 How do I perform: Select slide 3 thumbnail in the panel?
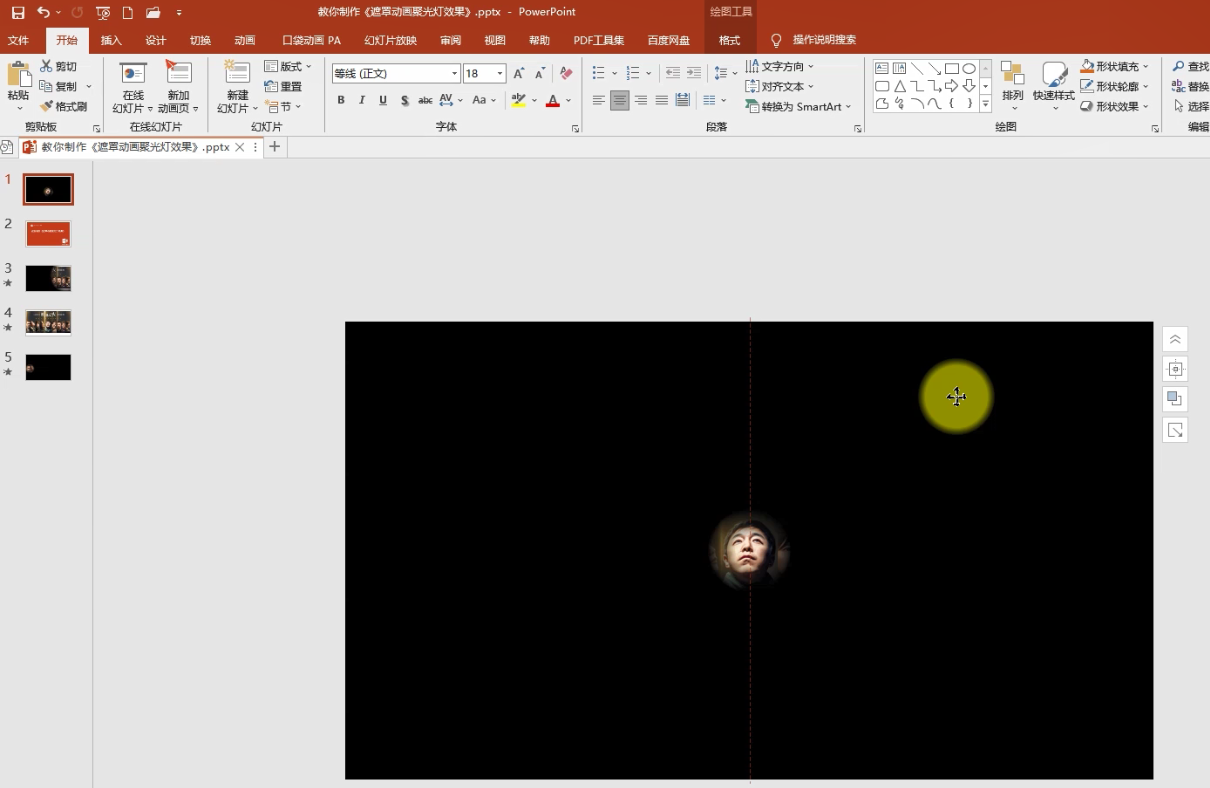pyautogui.click(x=48, y=278)
